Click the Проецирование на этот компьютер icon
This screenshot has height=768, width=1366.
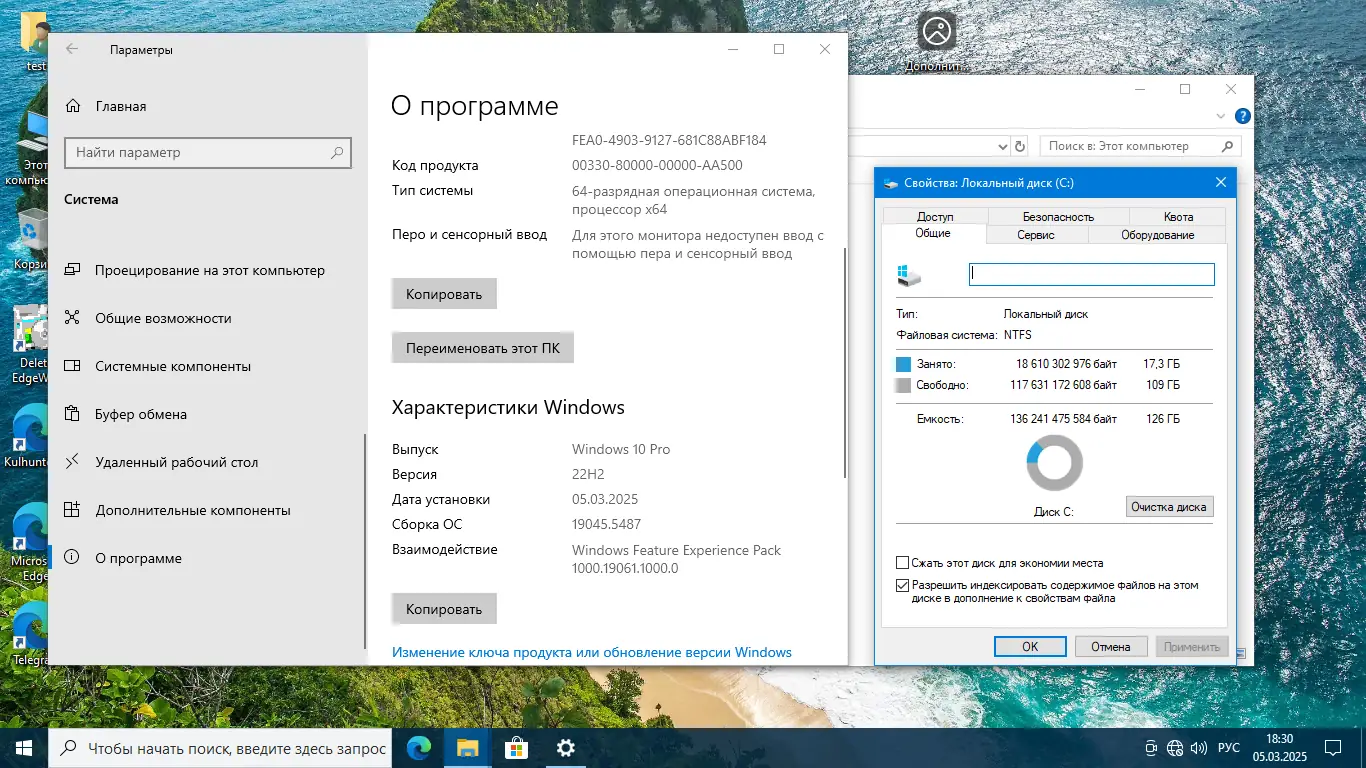tap(72, 270)
